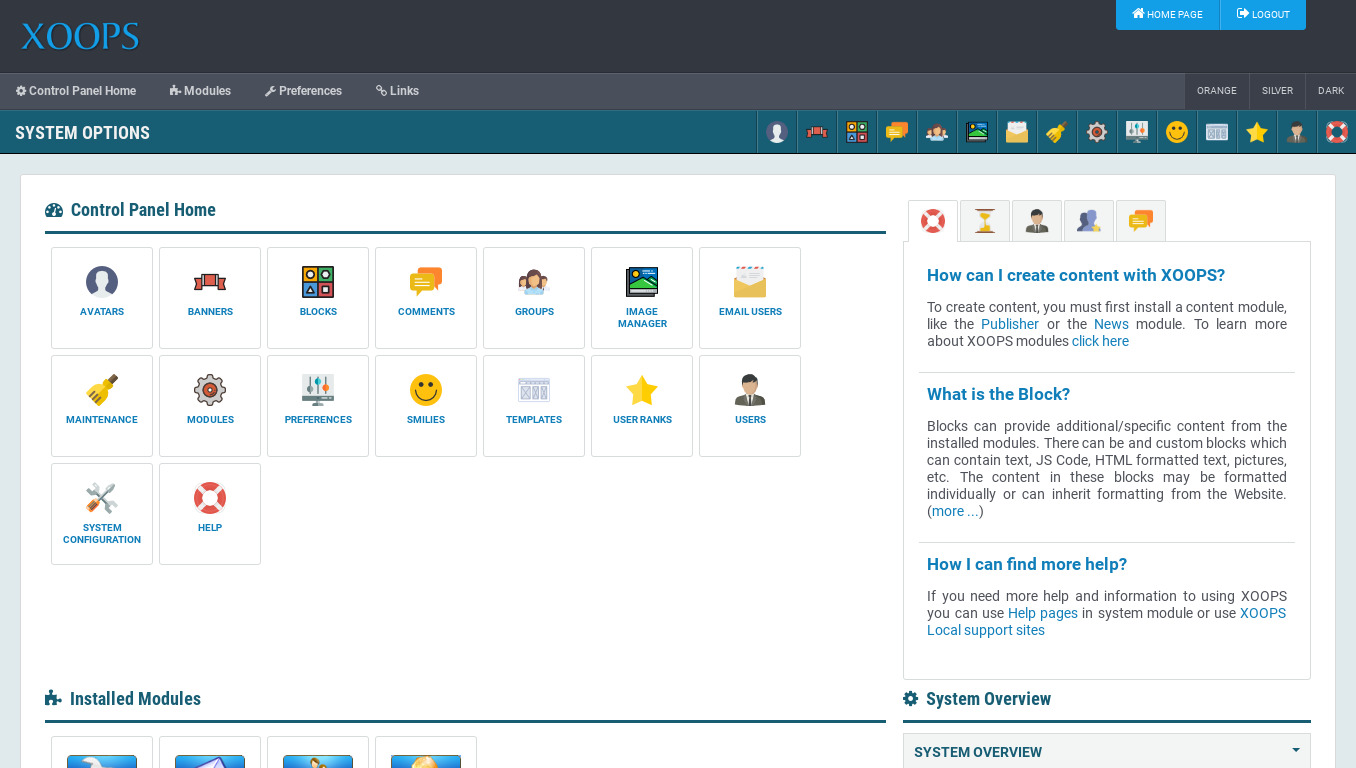Switch to the hourglass tab
Screen dimensions: 1356x768
[985, 221]
